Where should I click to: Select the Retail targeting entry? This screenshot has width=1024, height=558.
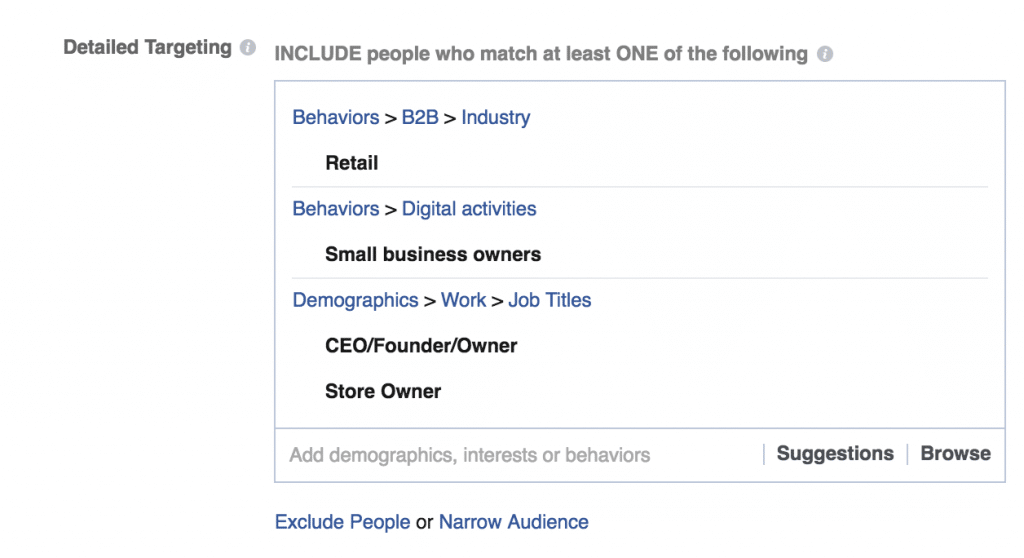(x=351, y=163)
